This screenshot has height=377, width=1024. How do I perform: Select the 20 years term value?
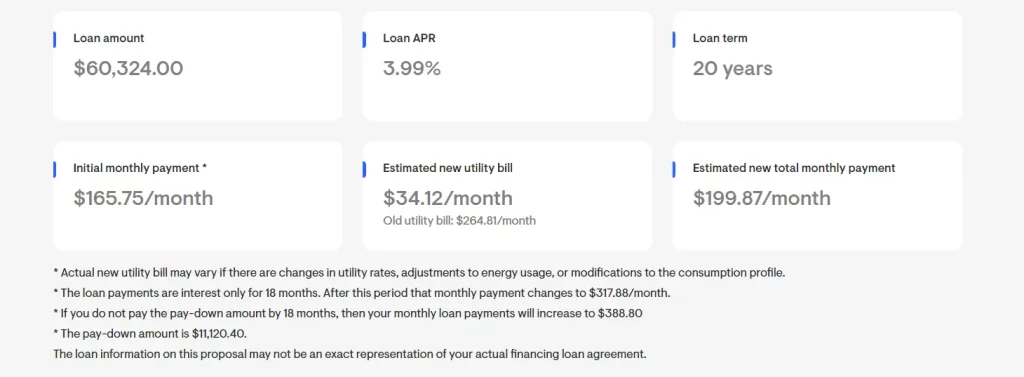click(732, 68)
